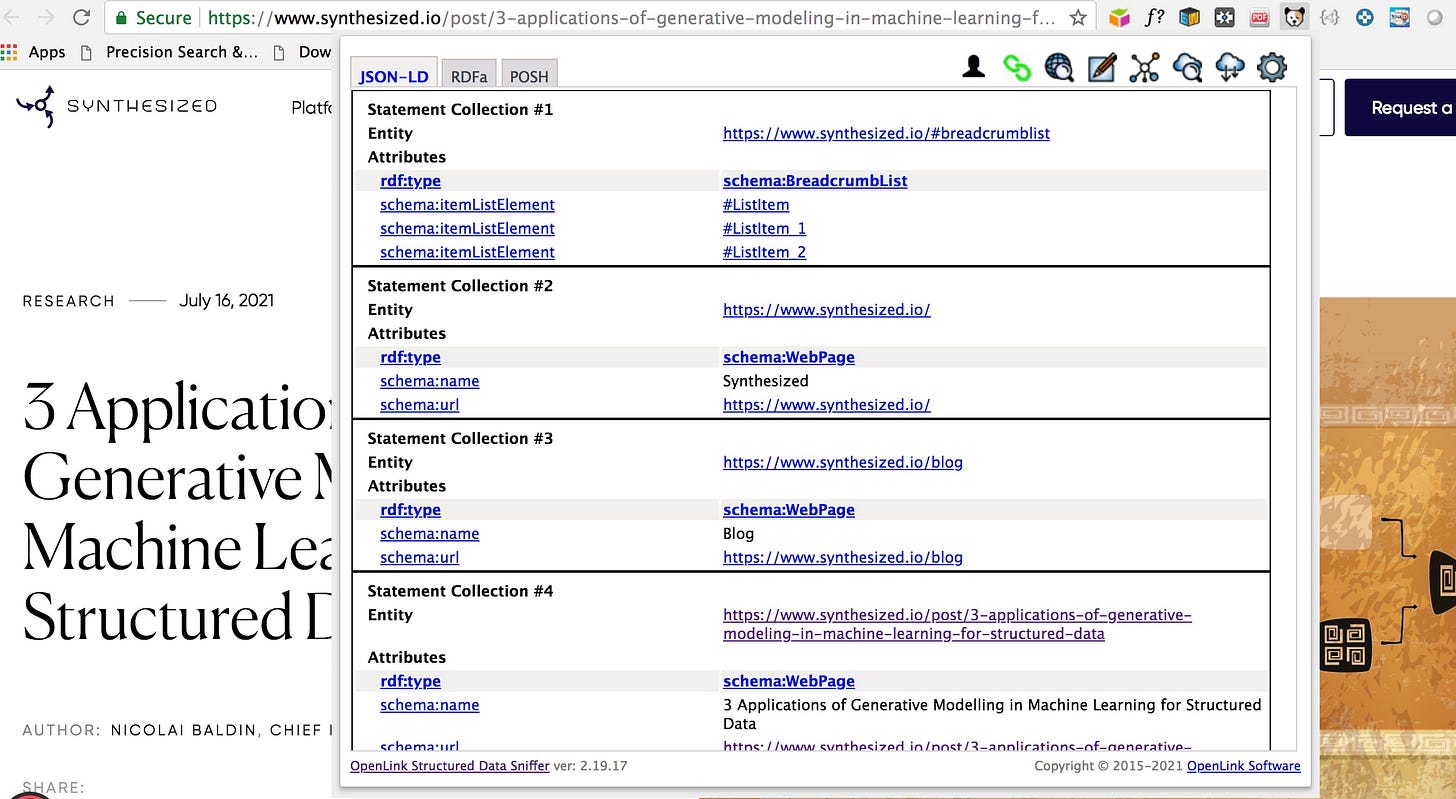This screenshot has height=799, width=1456.
Task: Click the red PDF extension icon
Action: click(1260, 17)
